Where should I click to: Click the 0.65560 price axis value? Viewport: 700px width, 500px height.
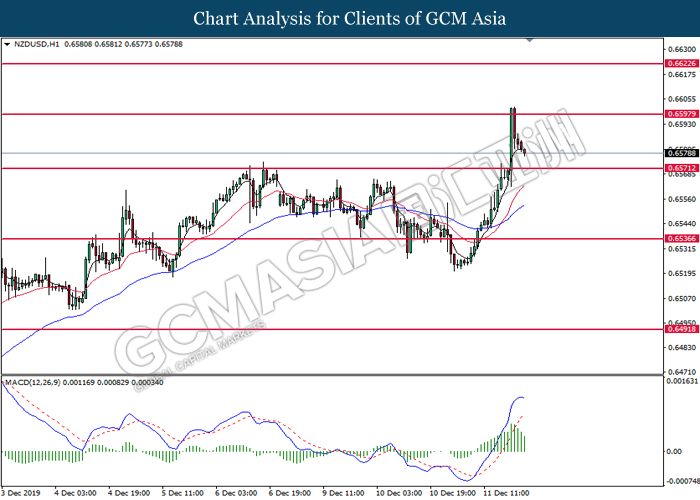click(682, 199)
